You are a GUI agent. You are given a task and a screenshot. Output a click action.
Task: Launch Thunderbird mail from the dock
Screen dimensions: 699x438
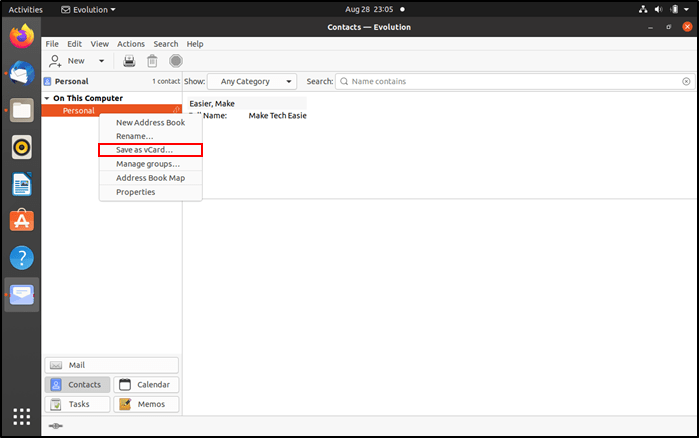21,73
